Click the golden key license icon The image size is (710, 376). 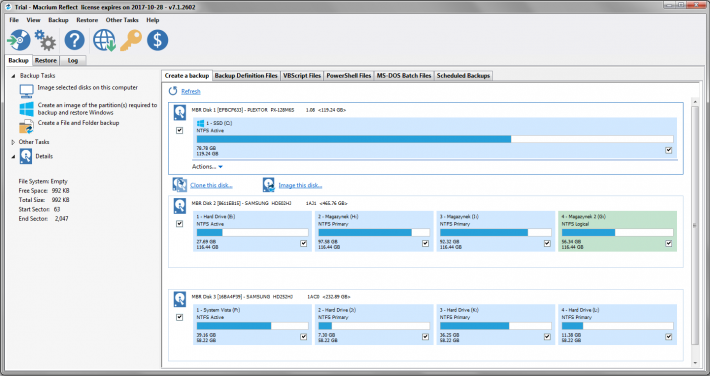tap(131, 40)
